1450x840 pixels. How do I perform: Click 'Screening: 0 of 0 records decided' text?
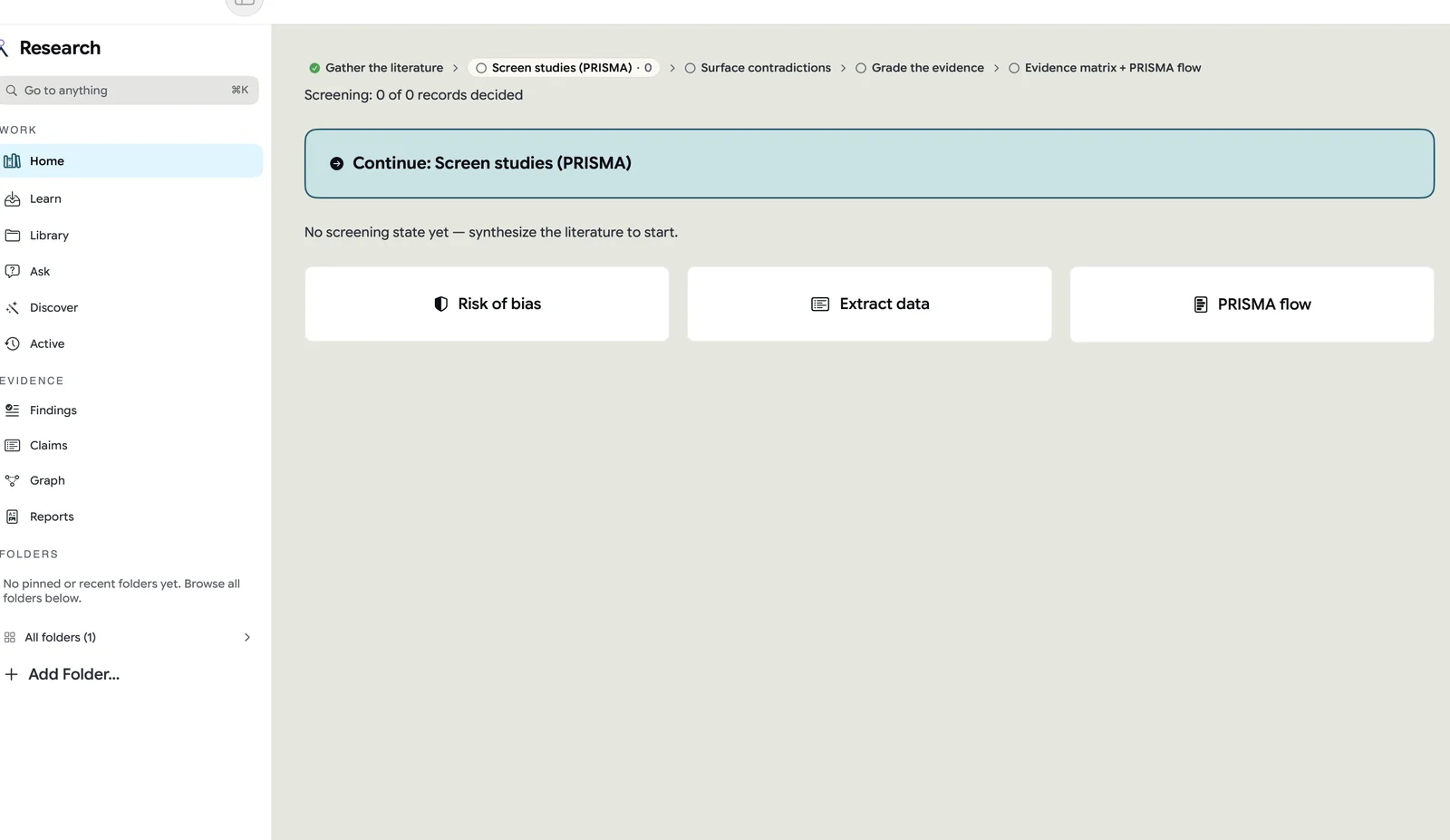413,95
